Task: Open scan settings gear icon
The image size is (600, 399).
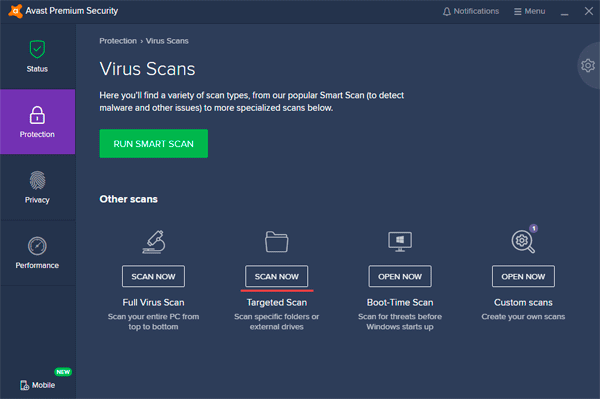Action: [588, 65]
